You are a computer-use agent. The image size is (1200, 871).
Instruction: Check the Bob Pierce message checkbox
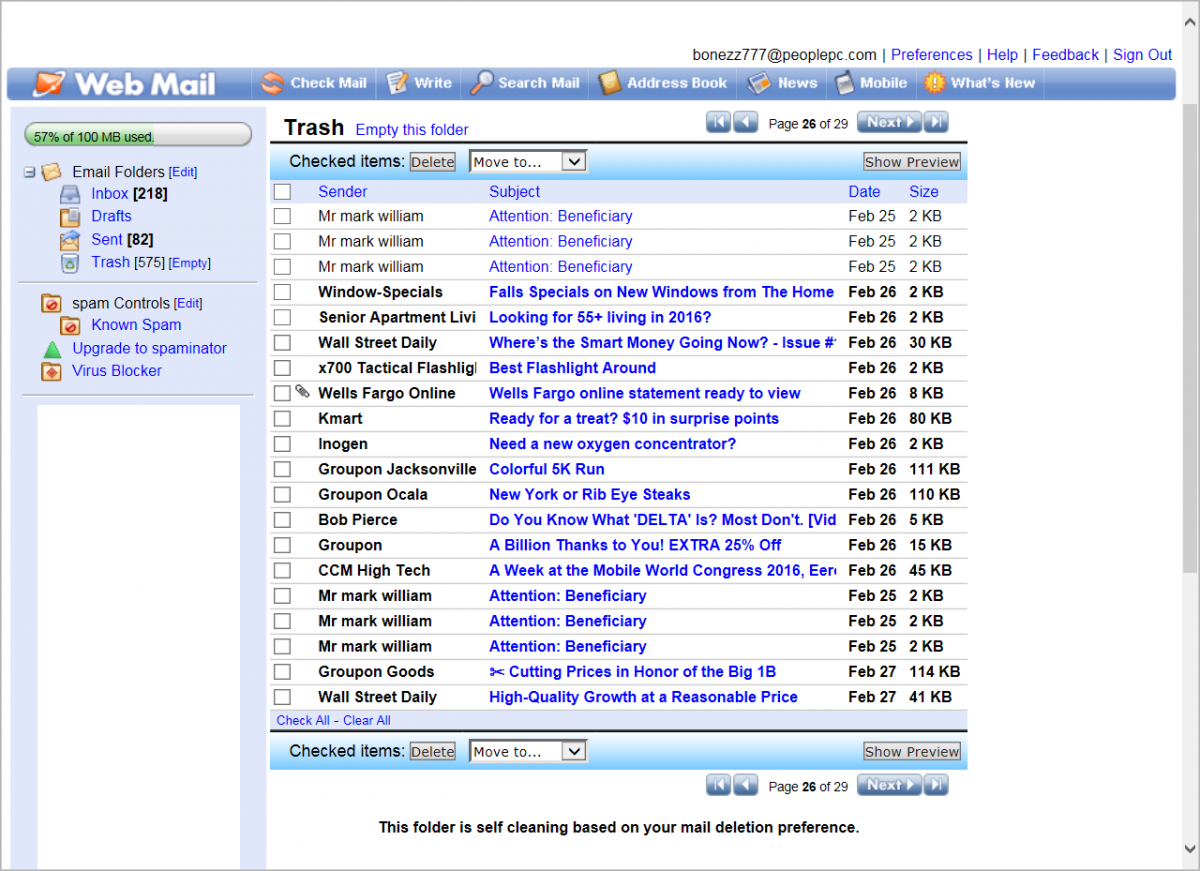[282, 520]
